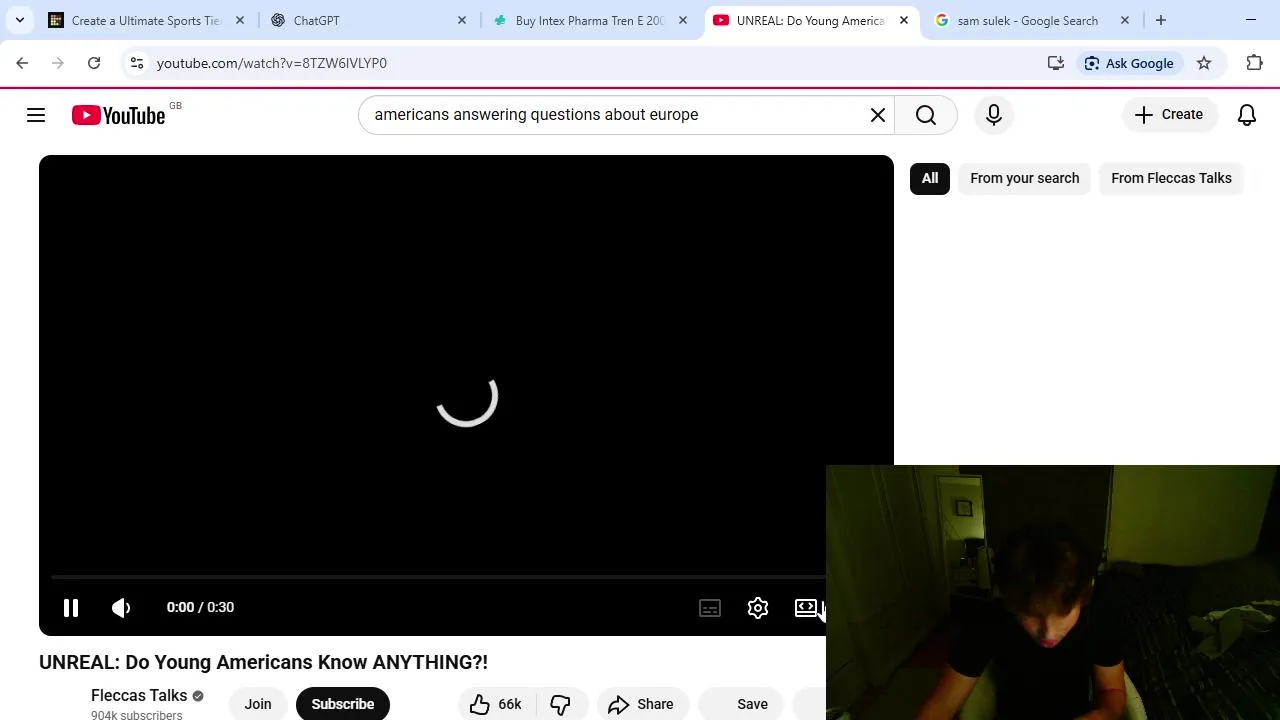
Task: Reload the page
Action: 94,63
